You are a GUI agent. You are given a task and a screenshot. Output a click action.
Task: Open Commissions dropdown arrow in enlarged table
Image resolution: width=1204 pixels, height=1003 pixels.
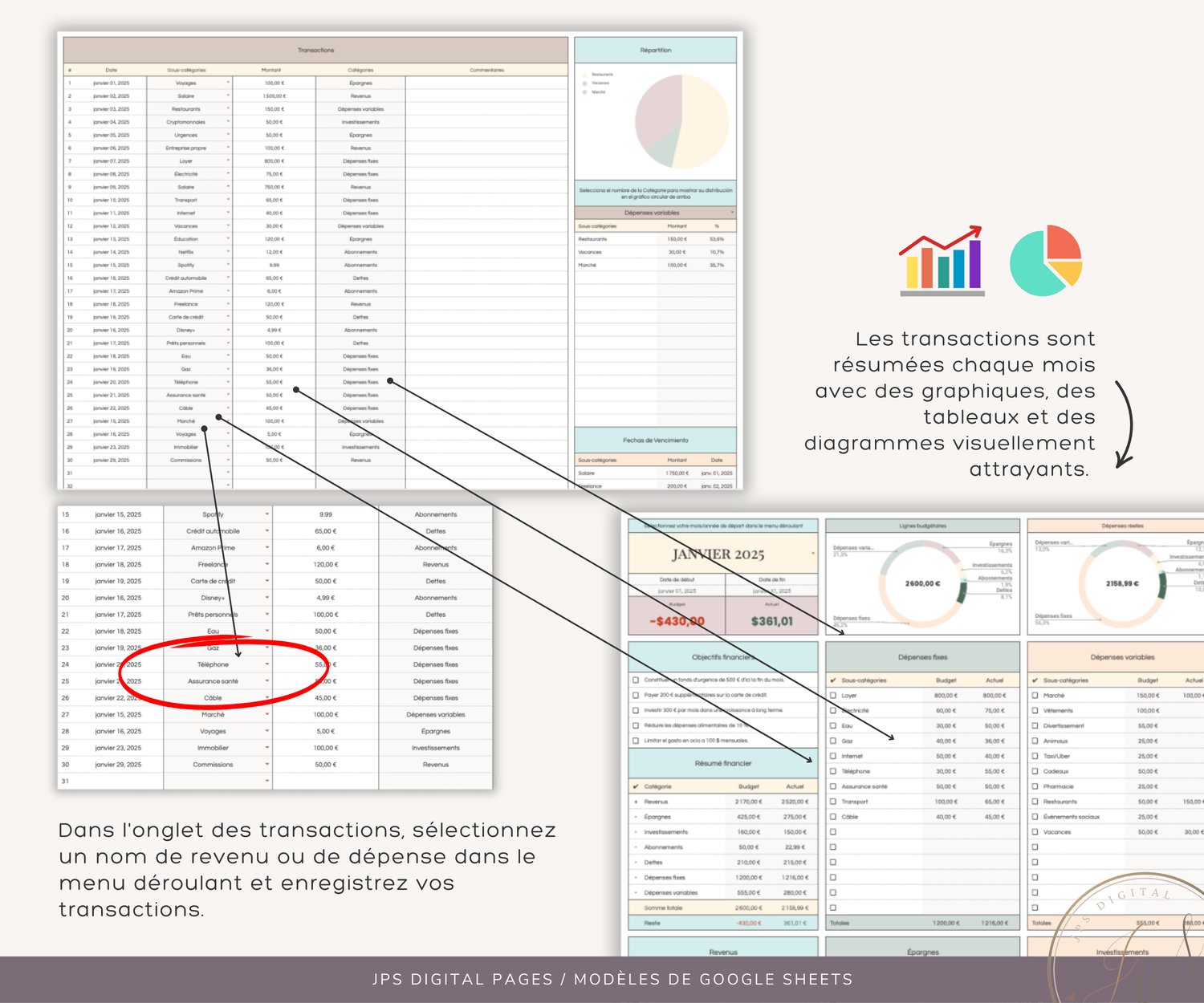pyautogui.click(x=267, y=765)
